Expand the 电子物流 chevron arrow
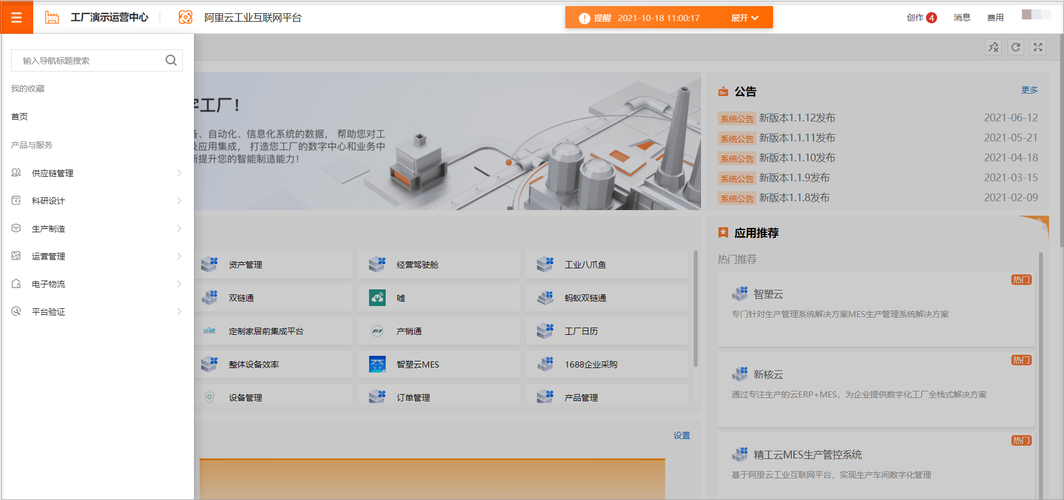The width and height of the screenshot is (1064, 500). click(x=179, y=284)
